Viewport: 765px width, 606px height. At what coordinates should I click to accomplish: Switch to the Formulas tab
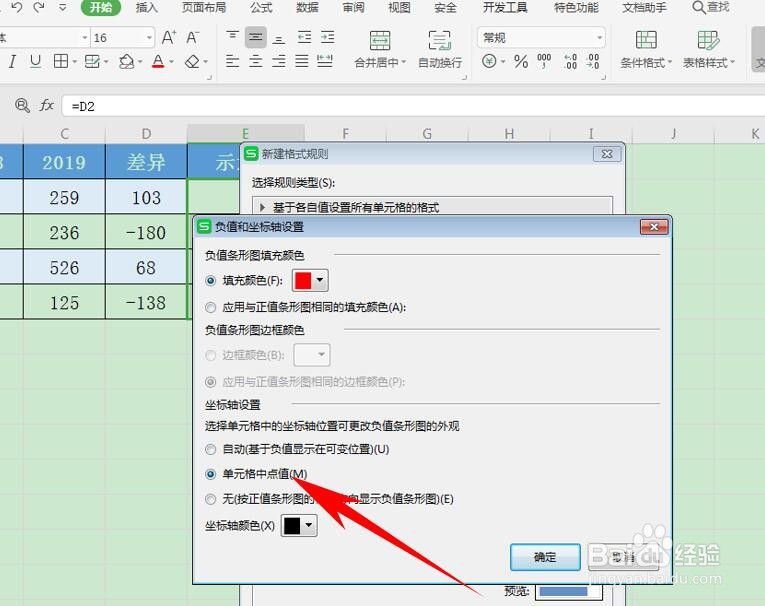click(x=262, y=7)
